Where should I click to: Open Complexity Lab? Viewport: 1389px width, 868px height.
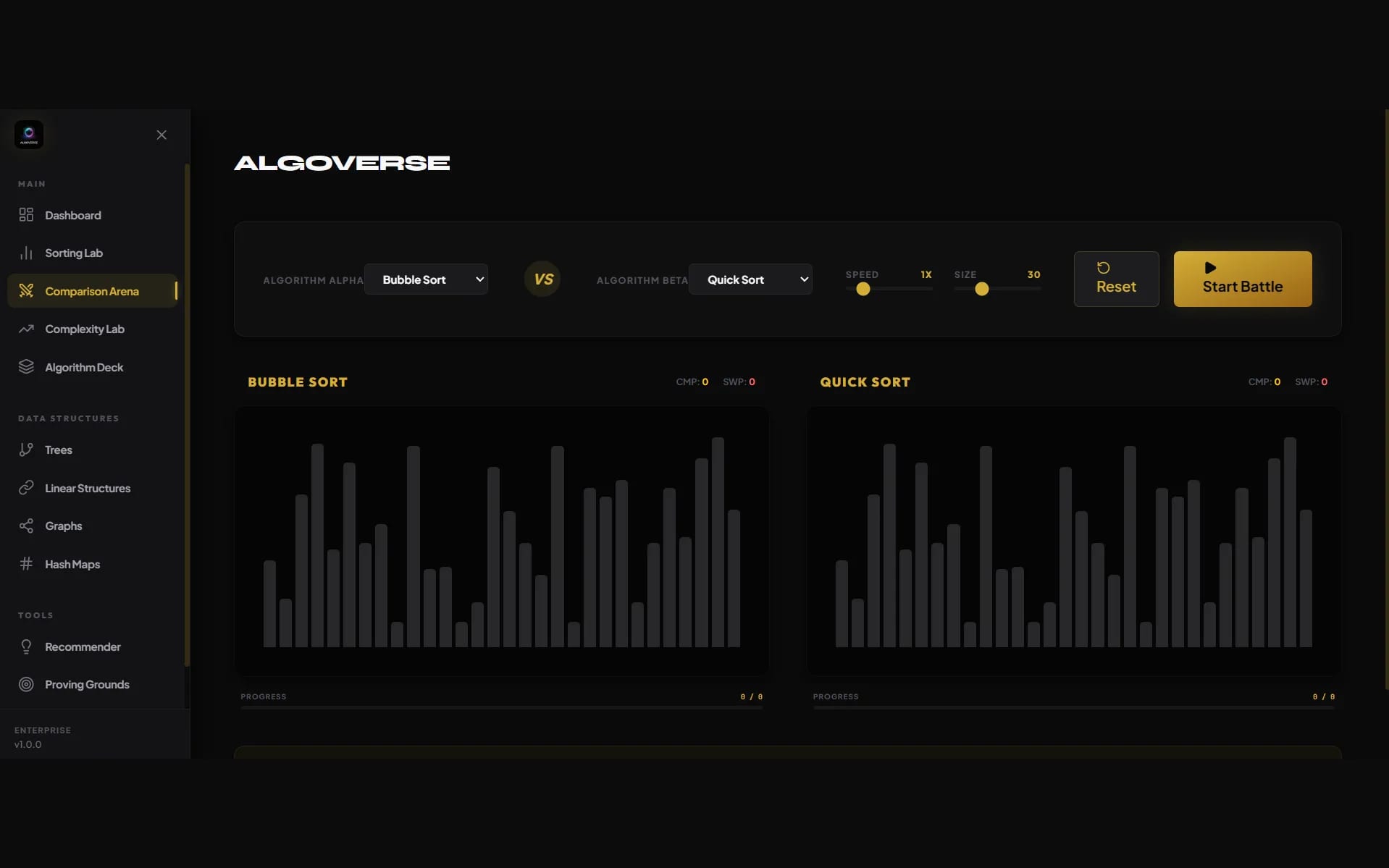92,329
